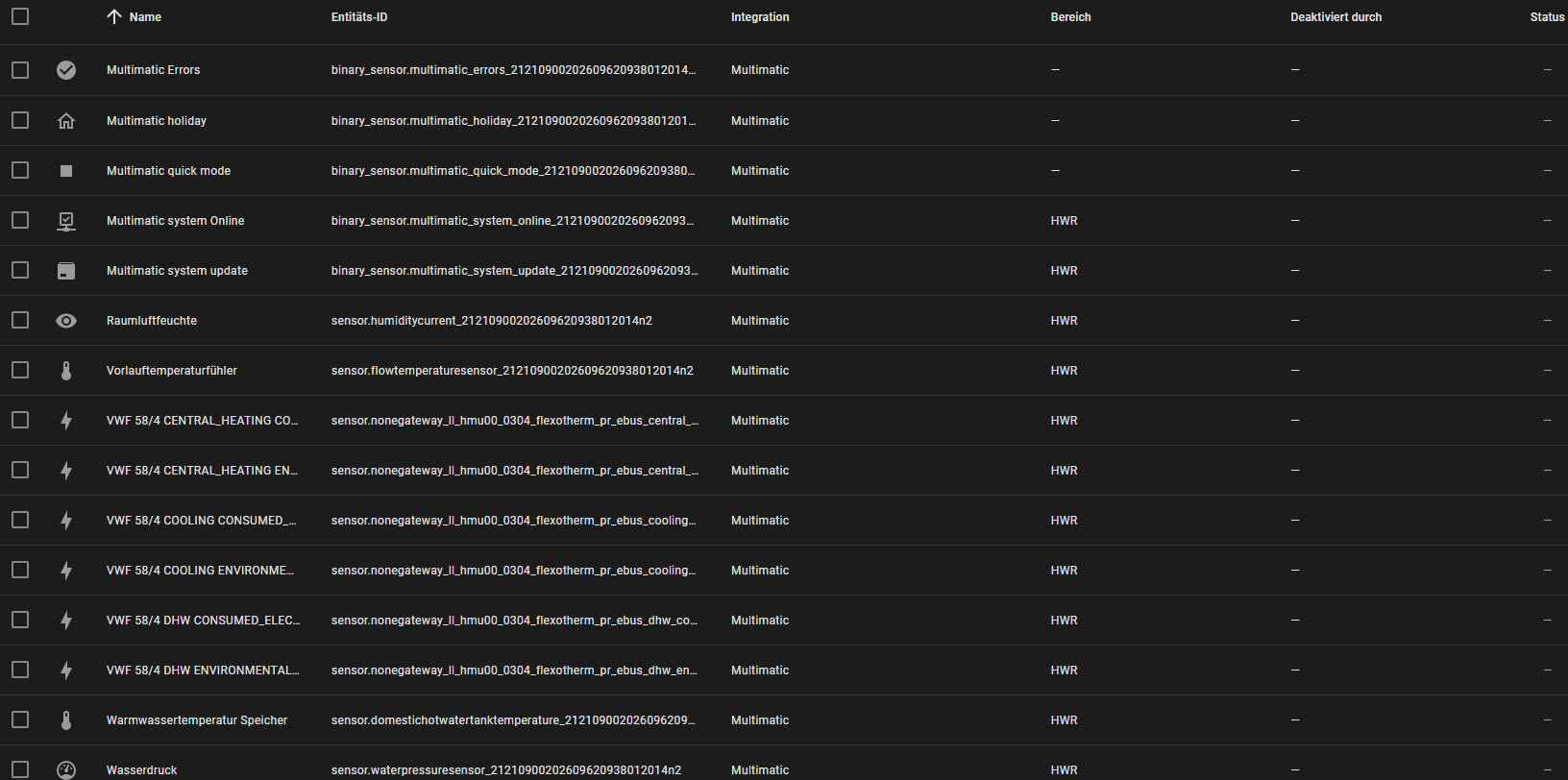Click the home icon for Multimatic holiday
The height and width of the screenshot is (780, 1568).
click(66, 121)
